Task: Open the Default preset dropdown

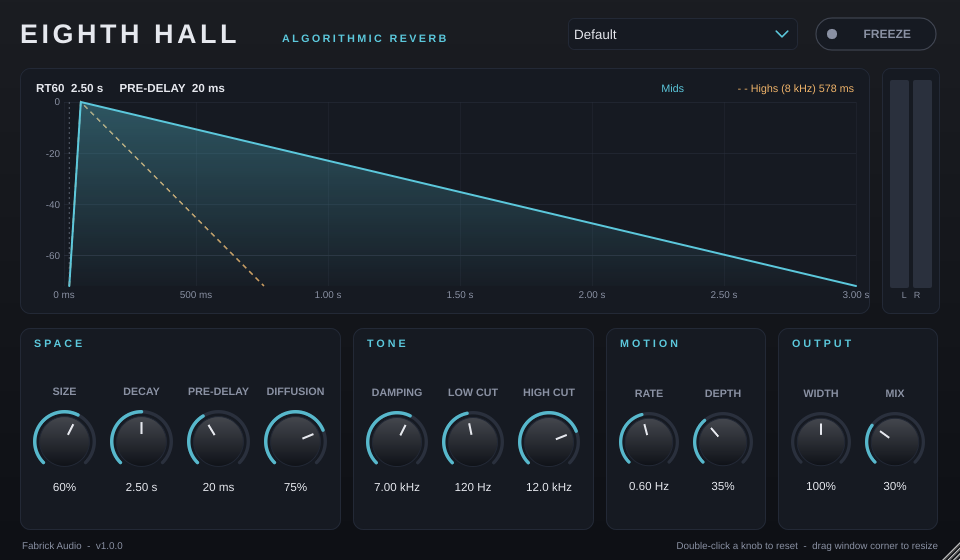Action: (x=683, y=34)
